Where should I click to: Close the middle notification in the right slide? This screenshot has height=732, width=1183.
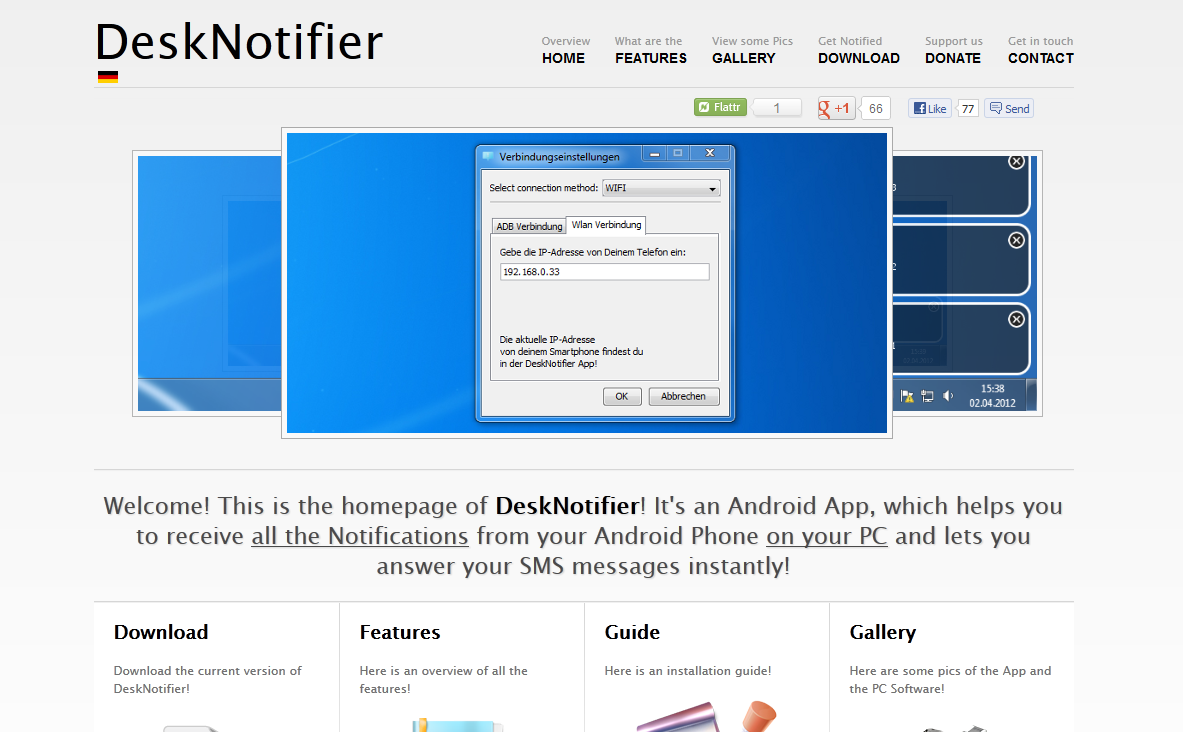tap(1016, 240)
